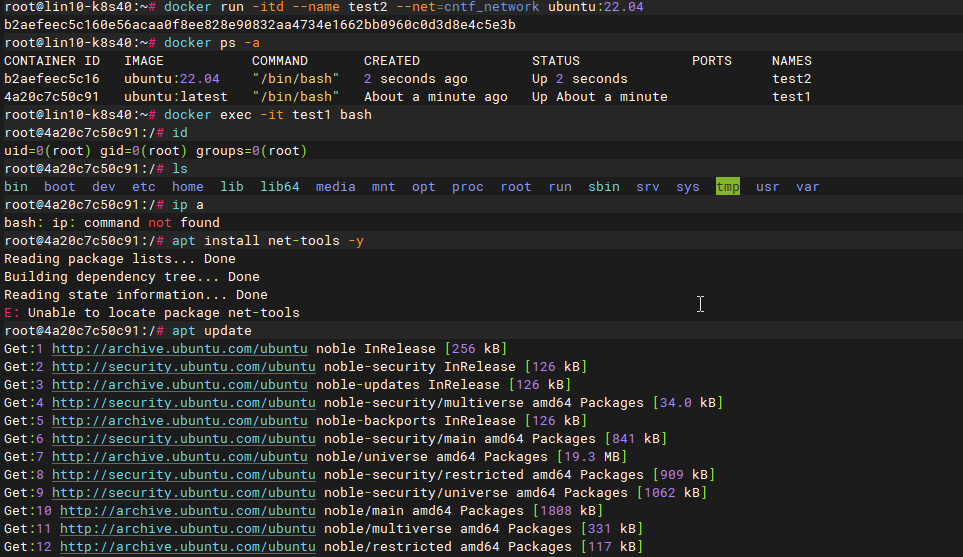Click the long container hash b2aefeec5c160e56...
The image size is (963, 557).
[260, 25]
